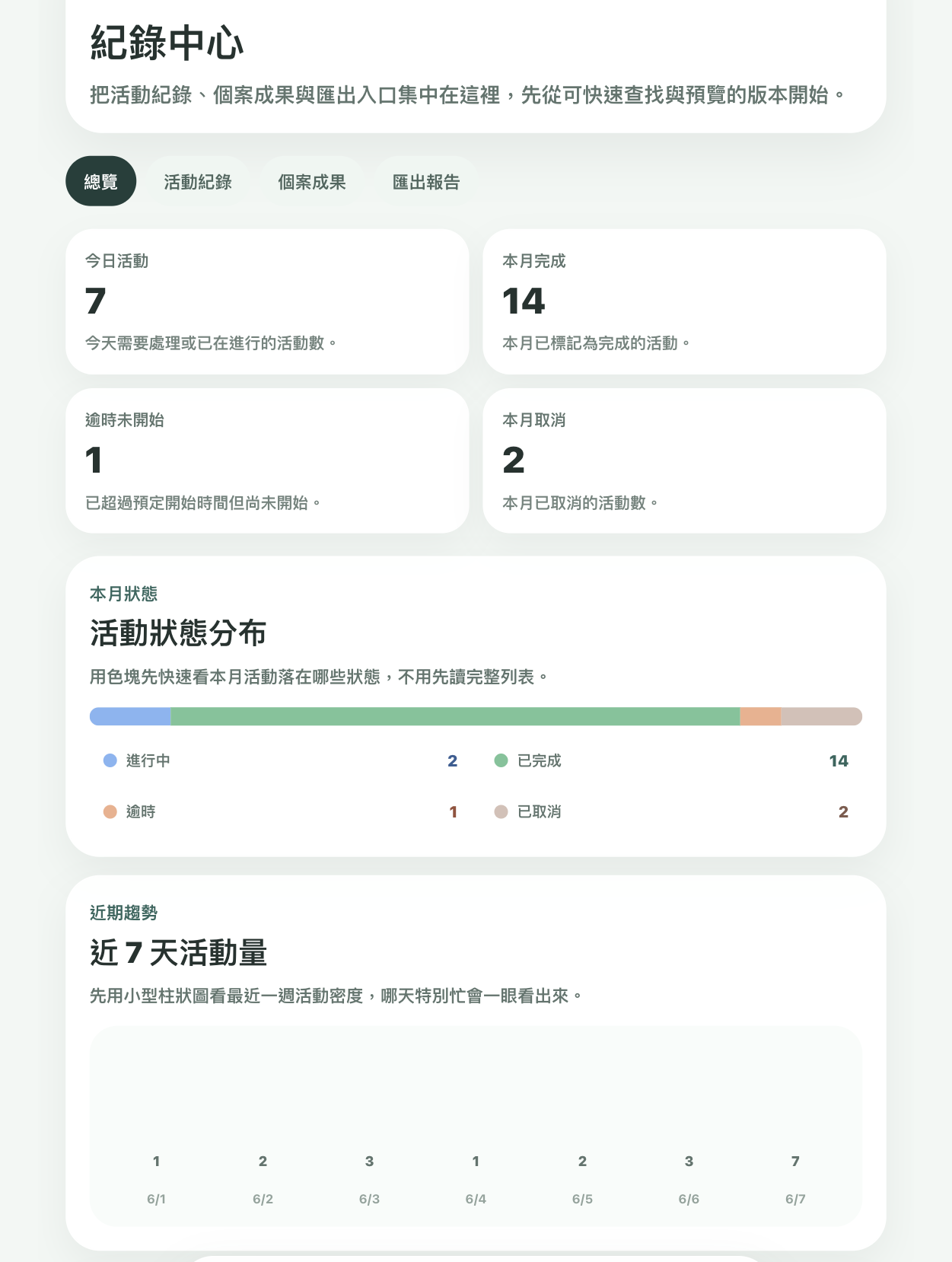Click the green 已完成 segment of status bar

(455, 716)
